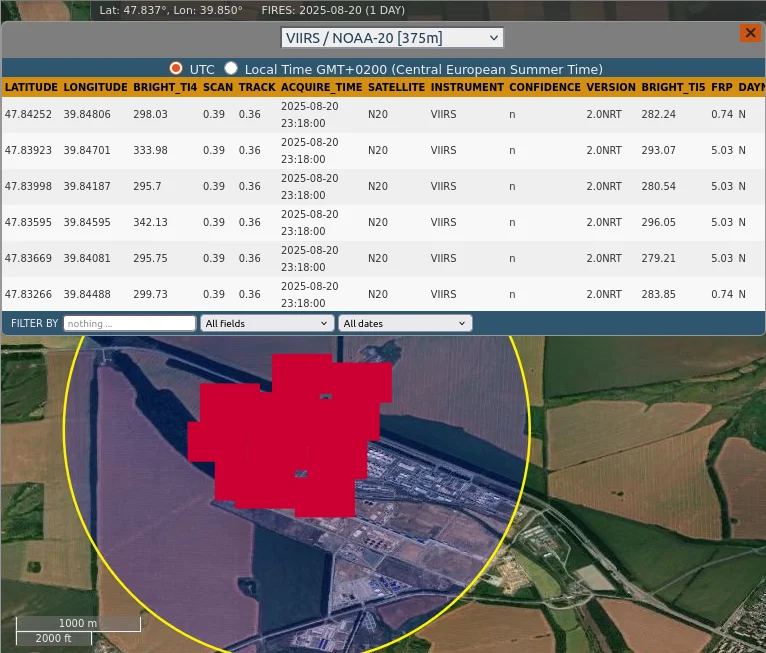Expand the All dates filter dropdown
The width and height of the screenshot is (766, 653).
pyautogui.click(x=405, y=323)
